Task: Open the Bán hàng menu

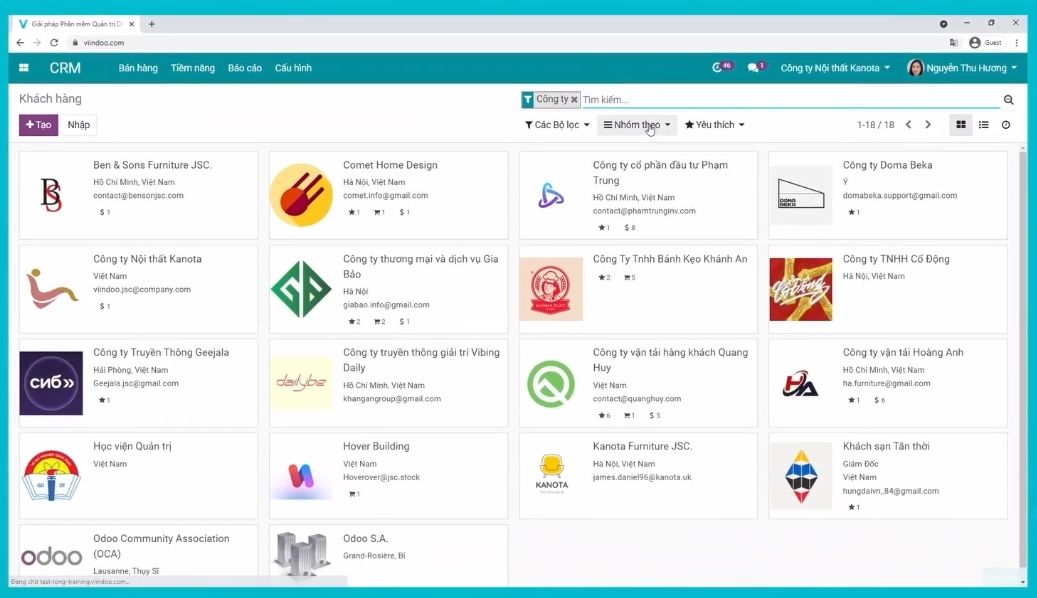Action: tap(138, 67)
